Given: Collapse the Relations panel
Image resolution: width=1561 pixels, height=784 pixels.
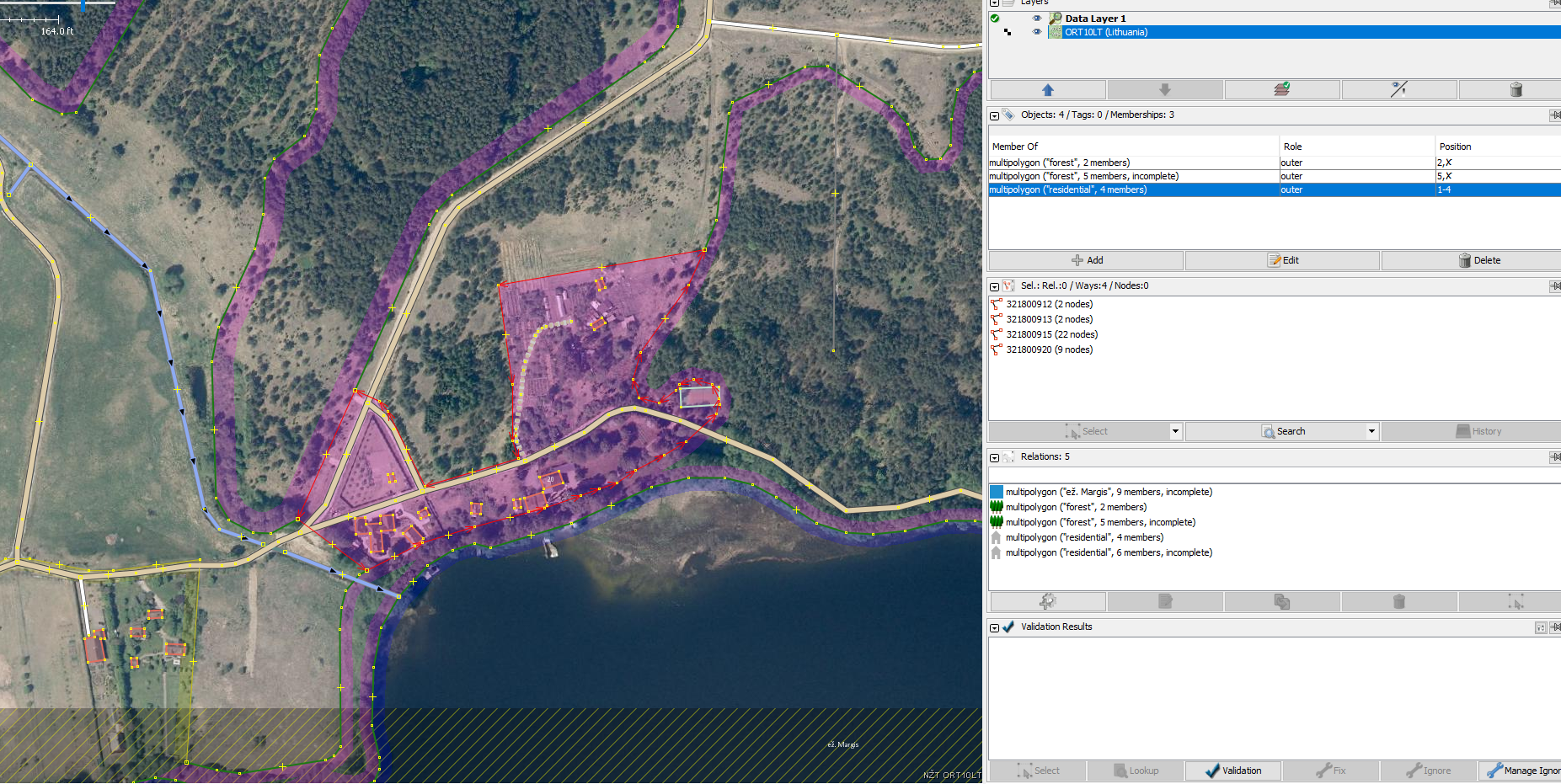Looking at the screenshot, I should point(994,457).
